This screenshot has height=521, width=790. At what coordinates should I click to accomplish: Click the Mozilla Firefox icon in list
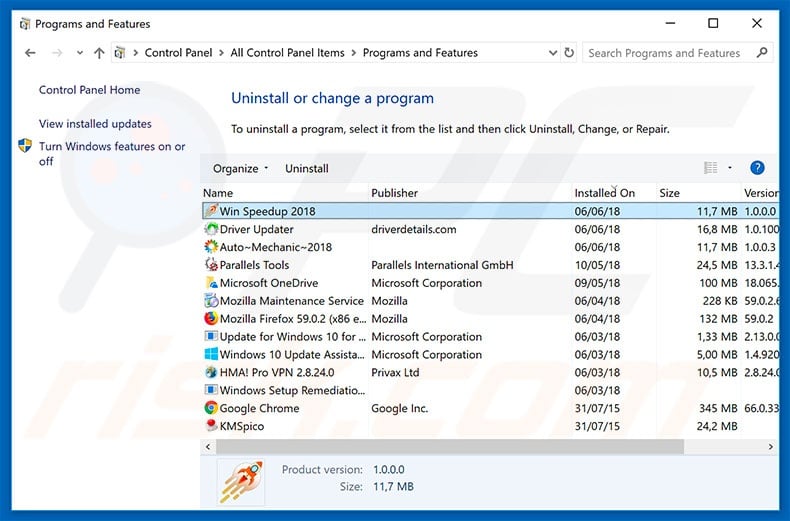coord(211,318)
